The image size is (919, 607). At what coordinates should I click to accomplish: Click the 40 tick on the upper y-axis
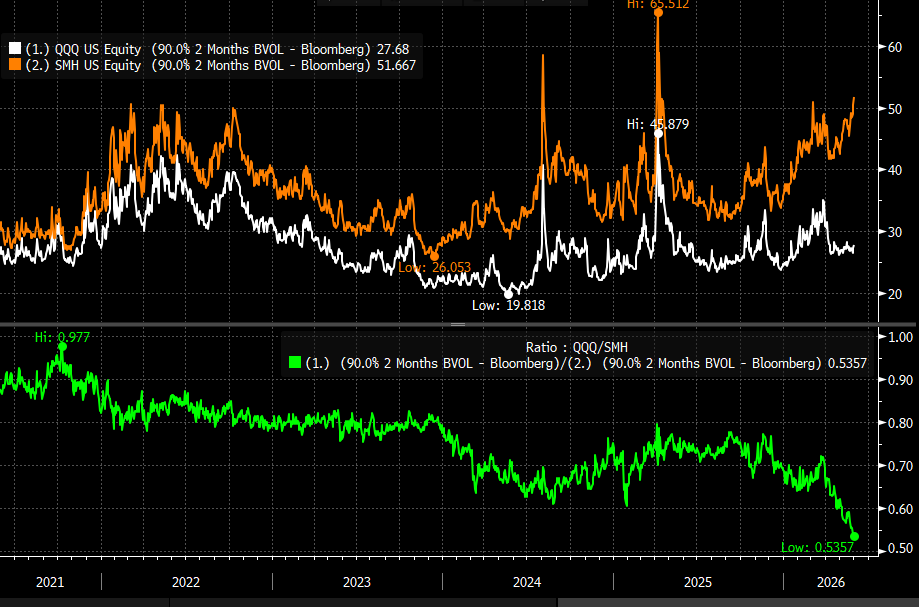[894, 170]
